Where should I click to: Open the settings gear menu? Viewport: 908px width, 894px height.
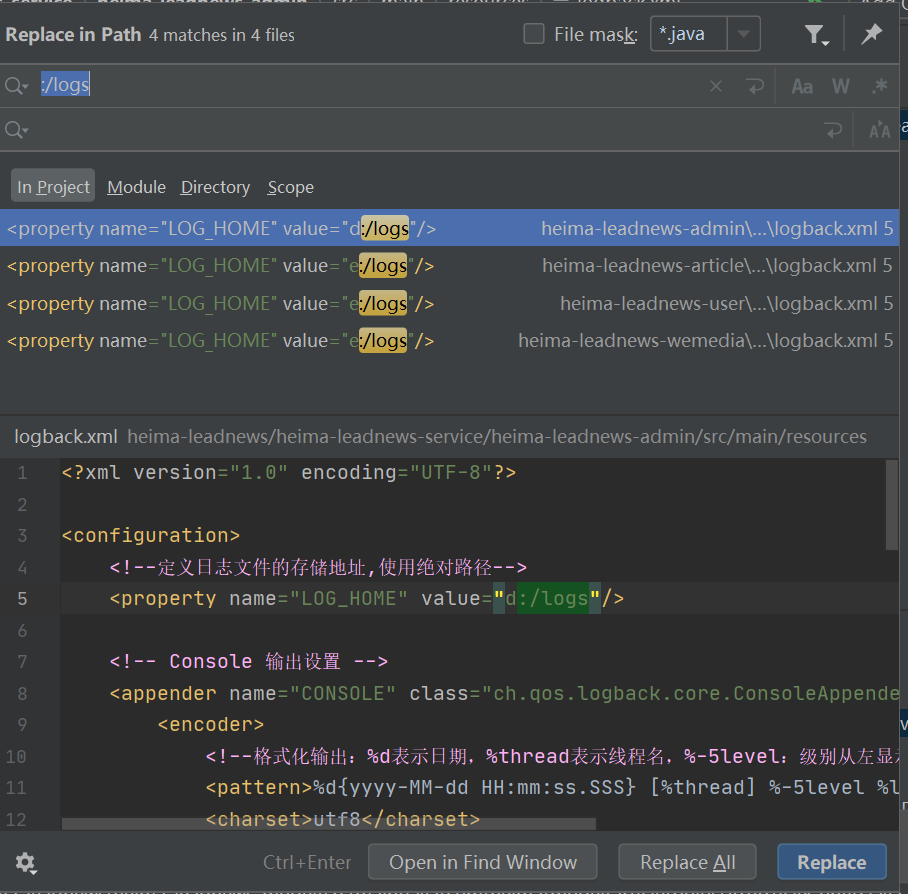25,863
